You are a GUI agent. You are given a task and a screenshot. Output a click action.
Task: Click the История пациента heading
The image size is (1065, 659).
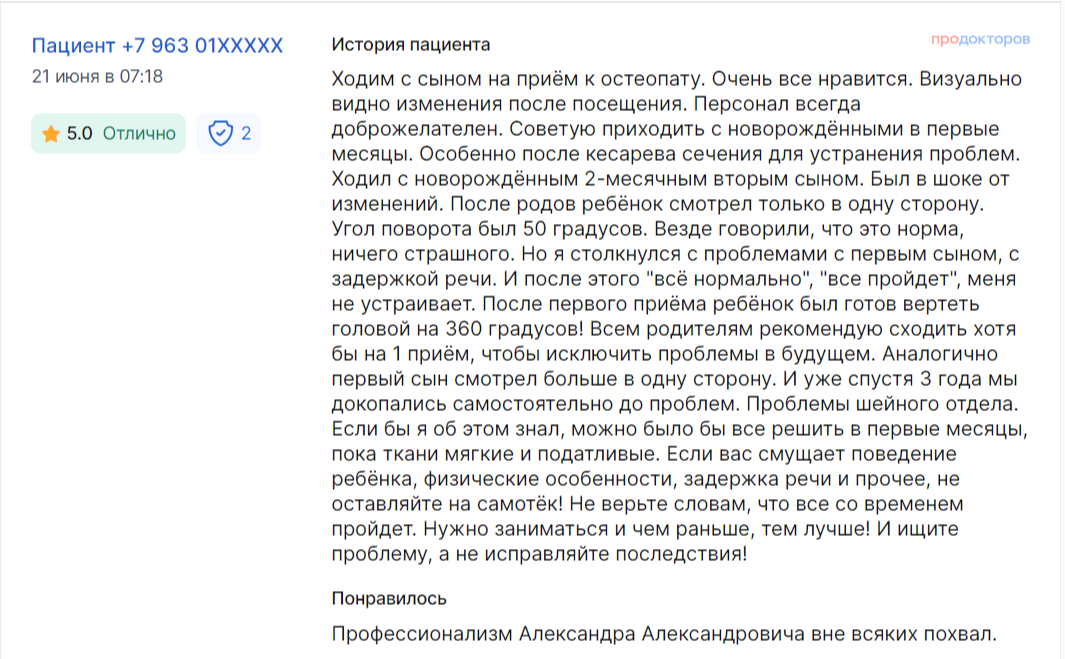[411, 45]
